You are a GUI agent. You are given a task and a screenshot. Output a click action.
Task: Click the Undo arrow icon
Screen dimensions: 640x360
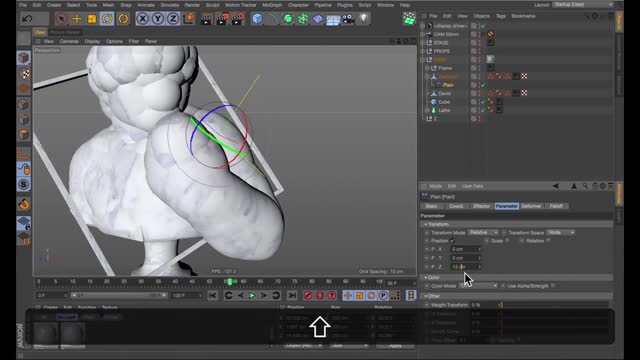(27, 19)
